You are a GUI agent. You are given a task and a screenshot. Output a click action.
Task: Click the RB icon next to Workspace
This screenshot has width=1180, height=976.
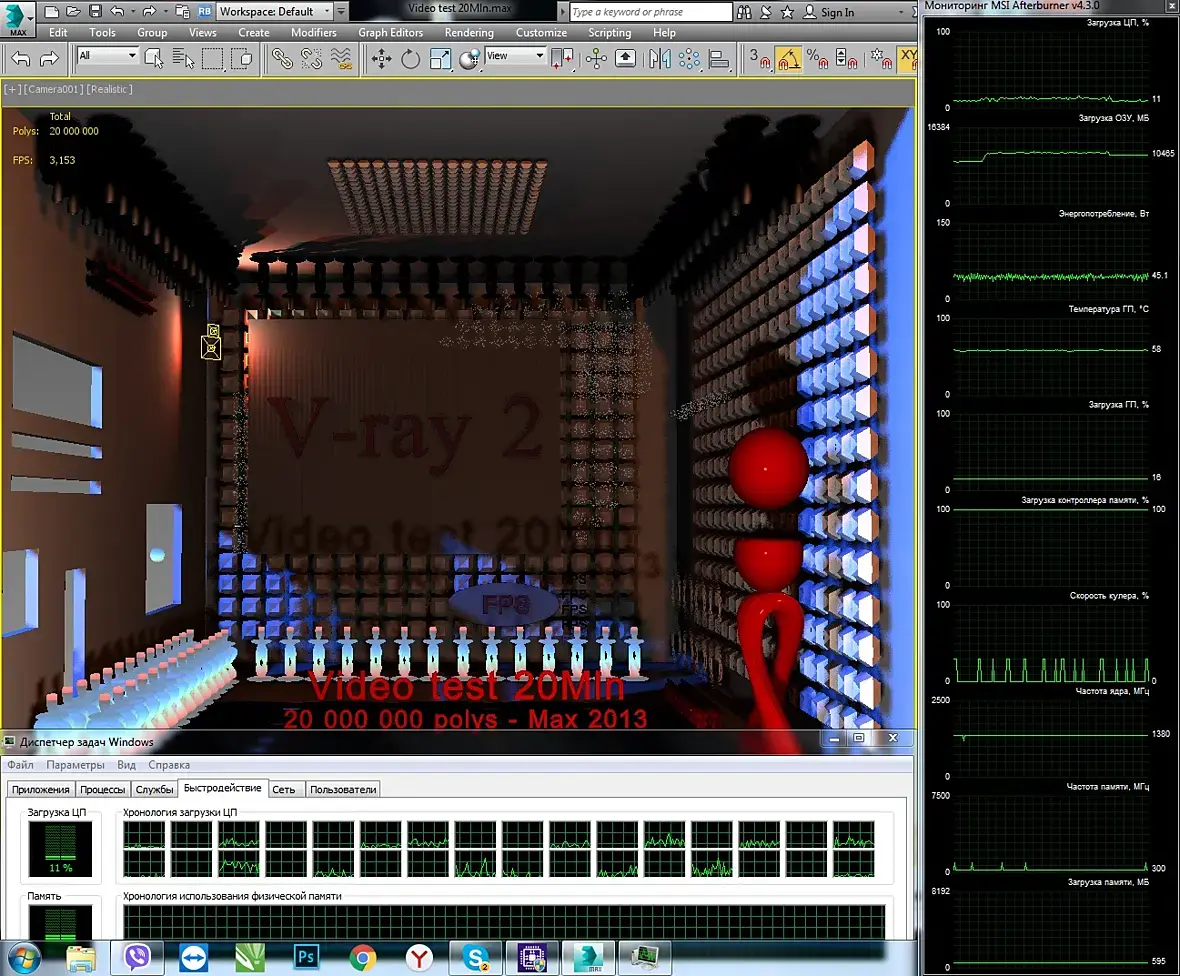205,11
